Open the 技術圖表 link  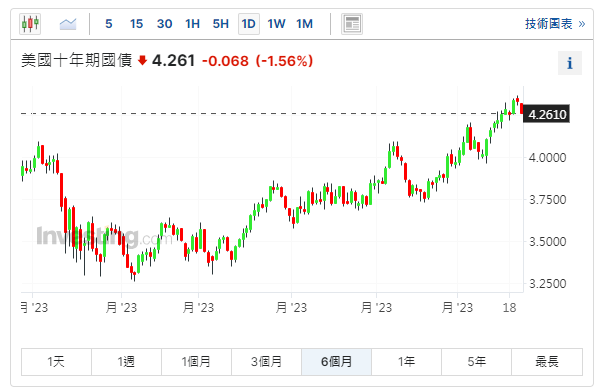click(x=555, y=24)
